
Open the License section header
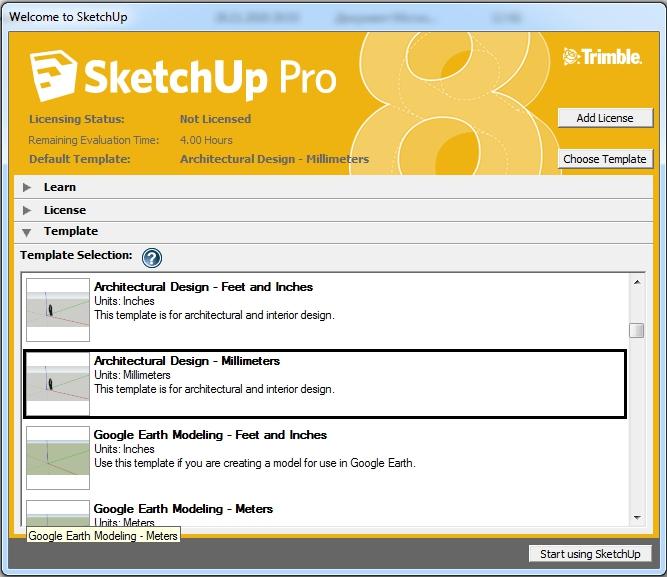point(334,210)
